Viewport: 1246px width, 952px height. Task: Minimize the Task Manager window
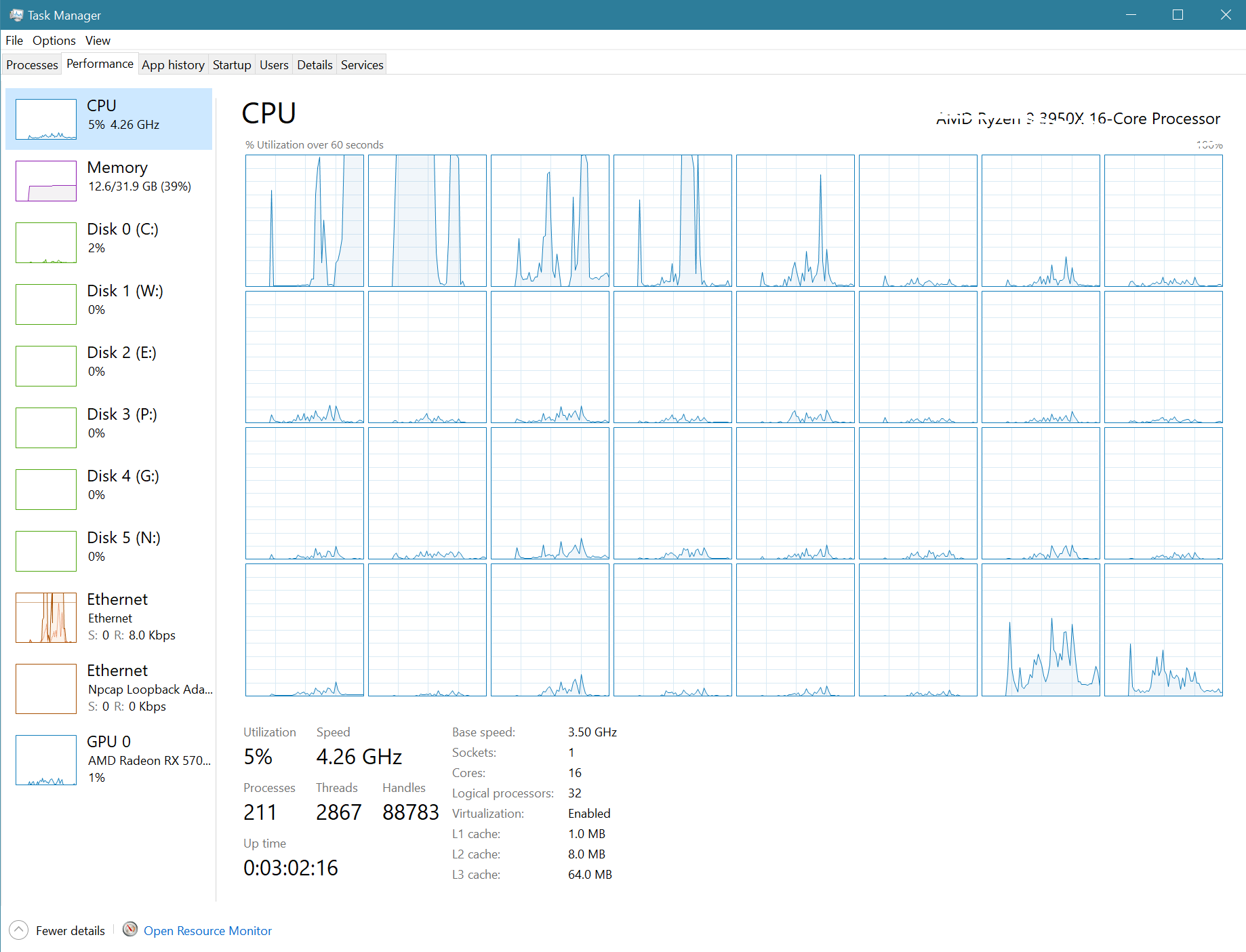coord(1131,15)
